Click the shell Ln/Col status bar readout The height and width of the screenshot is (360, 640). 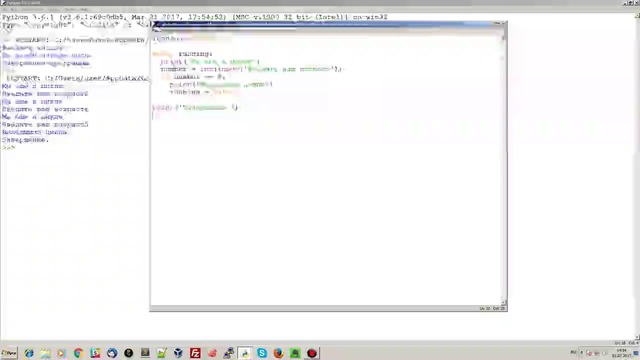[627, 343]
